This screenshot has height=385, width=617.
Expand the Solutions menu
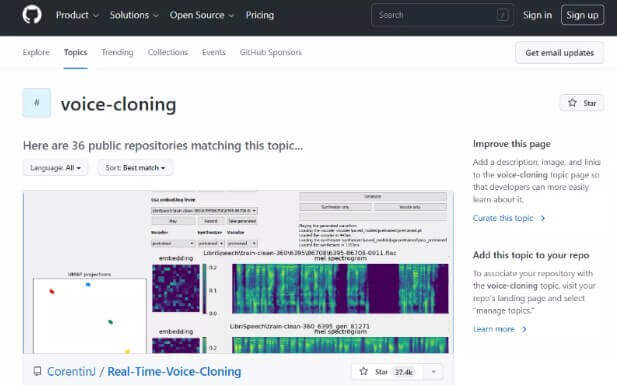click(134, 15)
